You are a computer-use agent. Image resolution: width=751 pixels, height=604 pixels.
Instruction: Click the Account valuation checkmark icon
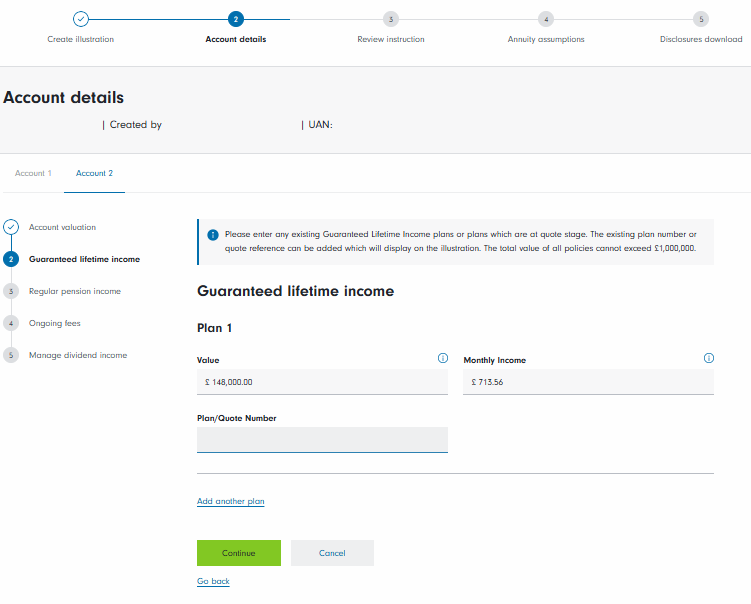(x=11, y=227)
